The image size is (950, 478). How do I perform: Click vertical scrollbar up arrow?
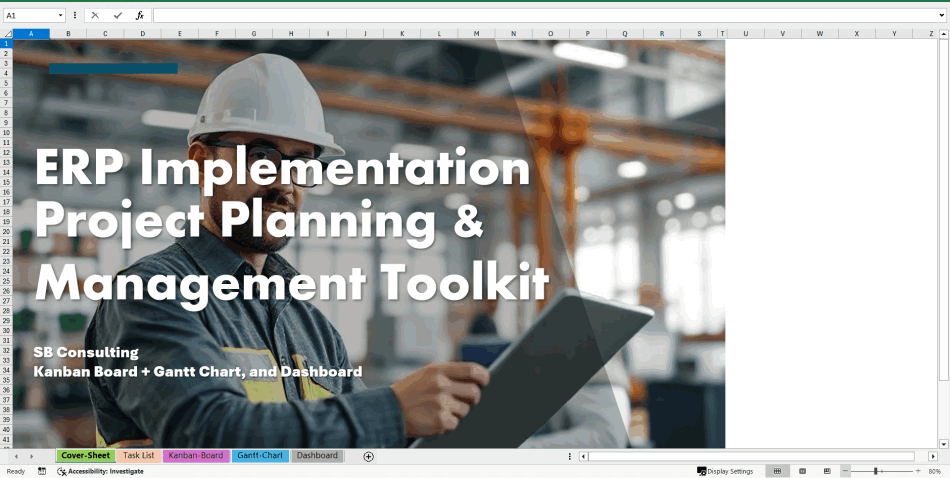pyautogui.click(x=943, y=34)
